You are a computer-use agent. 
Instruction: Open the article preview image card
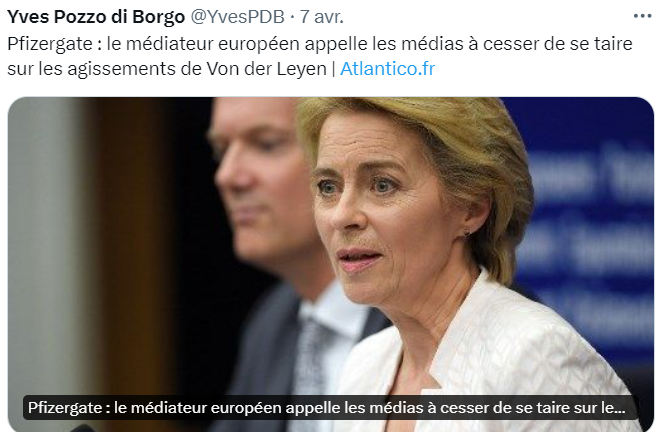coord(331,264)
